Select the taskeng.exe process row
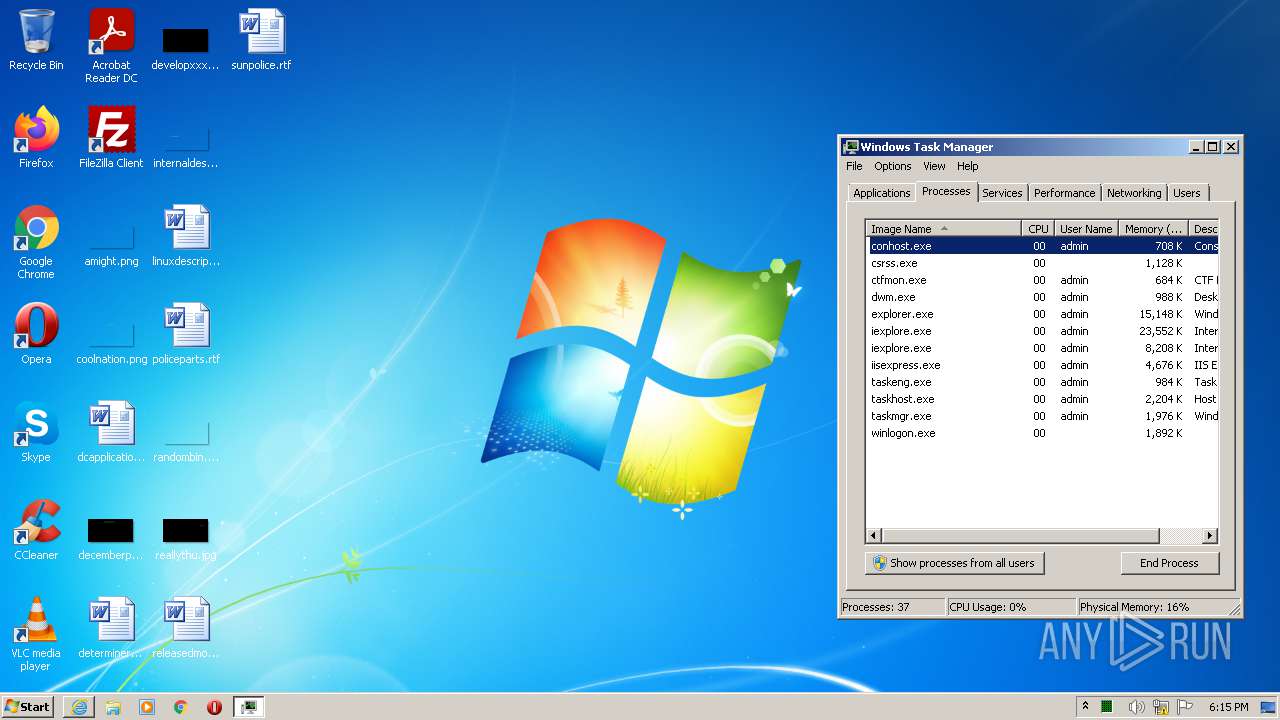1280x720 pixels. point(1042,382)
